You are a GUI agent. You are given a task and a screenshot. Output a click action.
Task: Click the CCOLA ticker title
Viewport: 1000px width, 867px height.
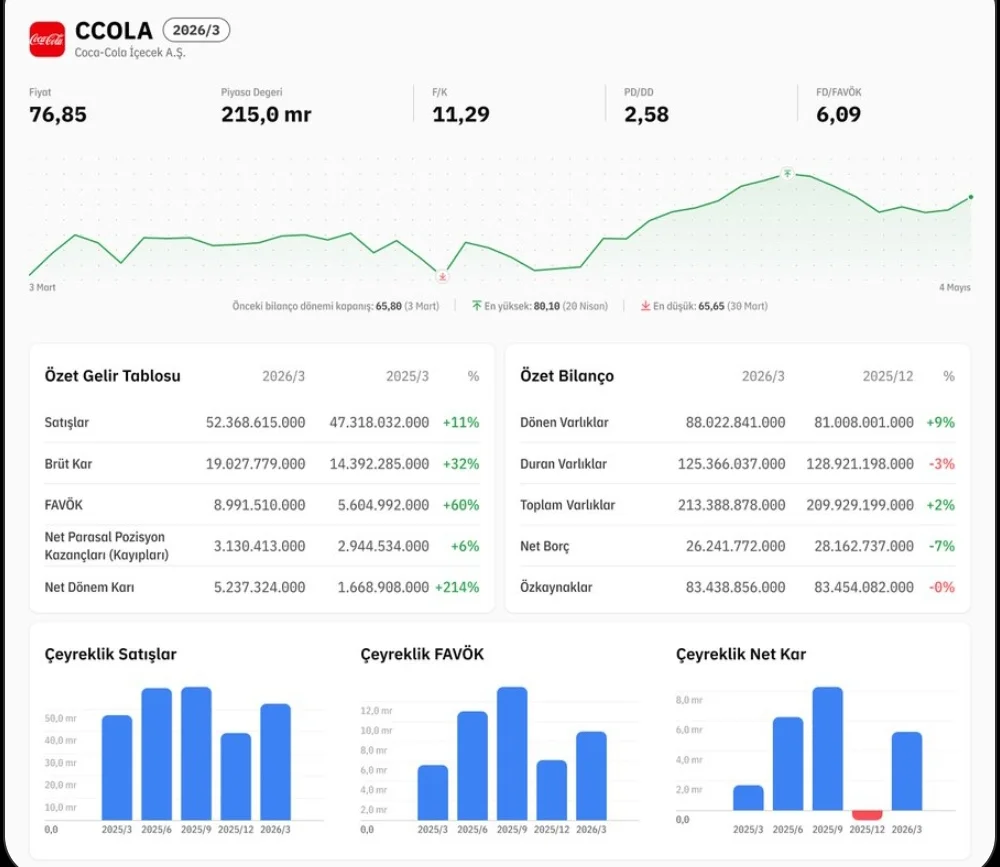pyautogui.click(x=114, y=31)
